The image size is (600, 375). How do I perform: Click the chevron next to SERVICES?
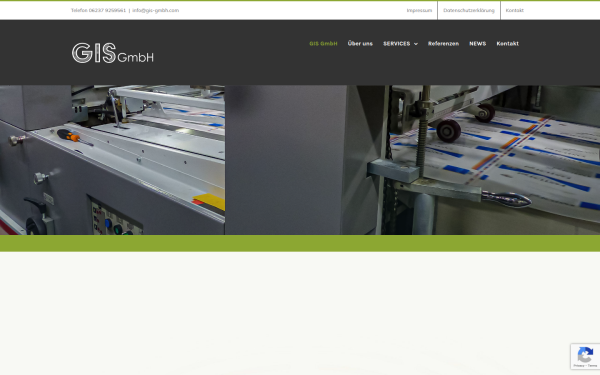coord(416,44)
